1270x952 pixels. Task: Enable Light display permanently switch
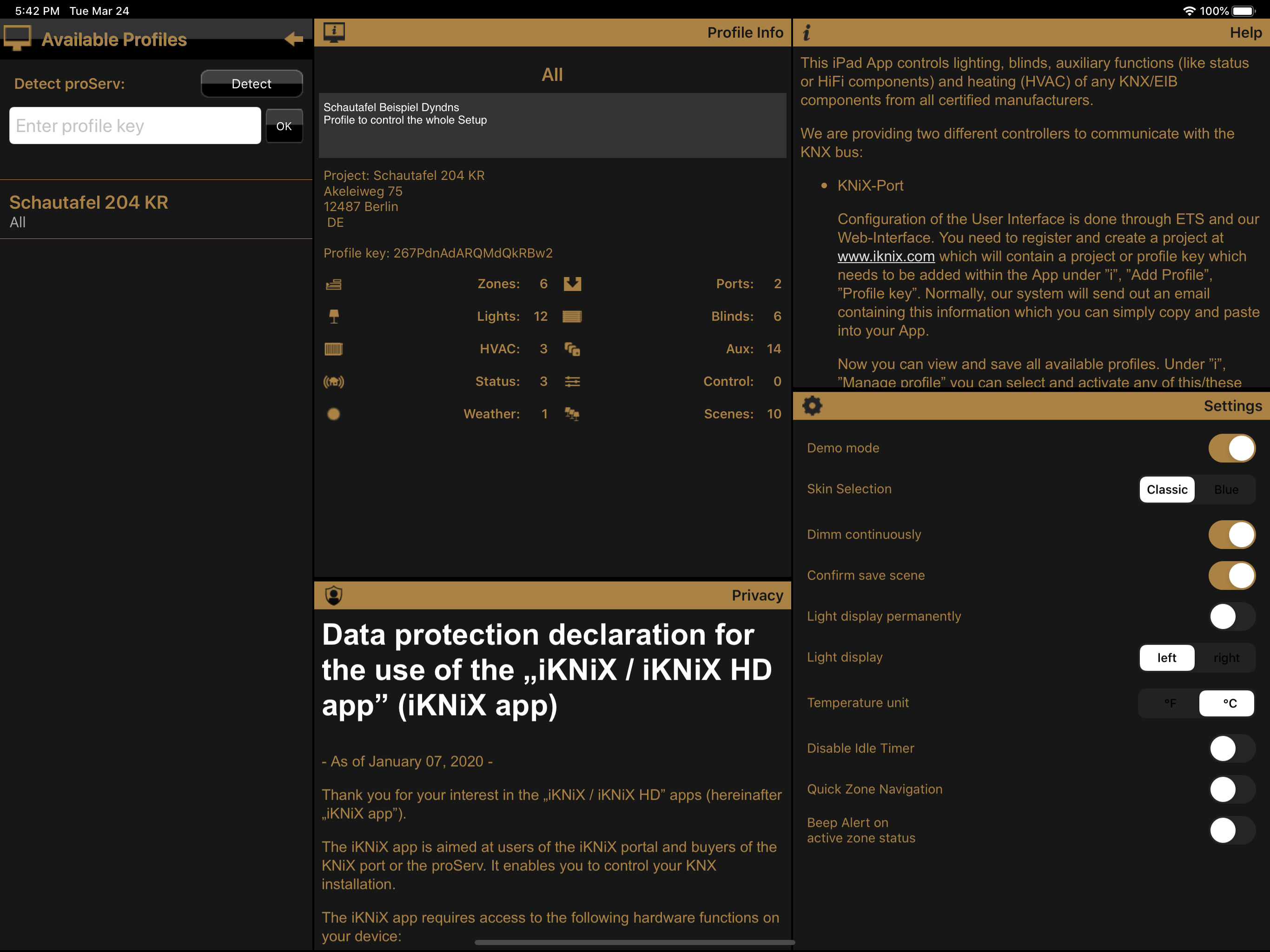1231,616
